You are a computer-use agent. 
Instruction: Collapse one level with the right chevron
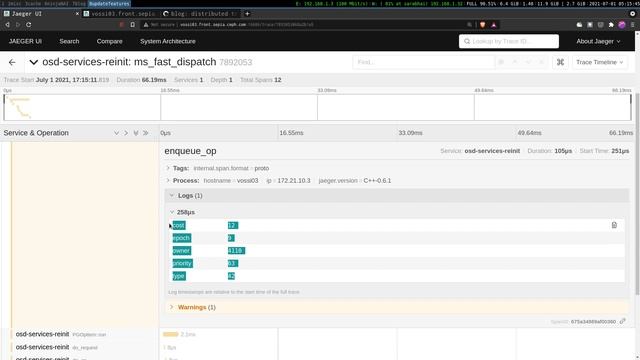point(126,133)
